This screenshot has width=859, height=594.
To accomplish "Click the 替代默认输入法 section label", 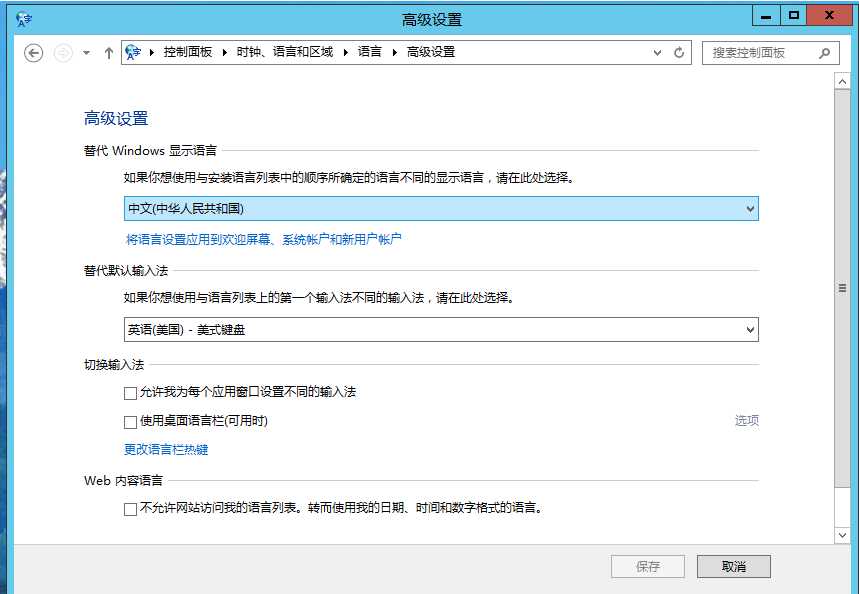I will 126,271.
